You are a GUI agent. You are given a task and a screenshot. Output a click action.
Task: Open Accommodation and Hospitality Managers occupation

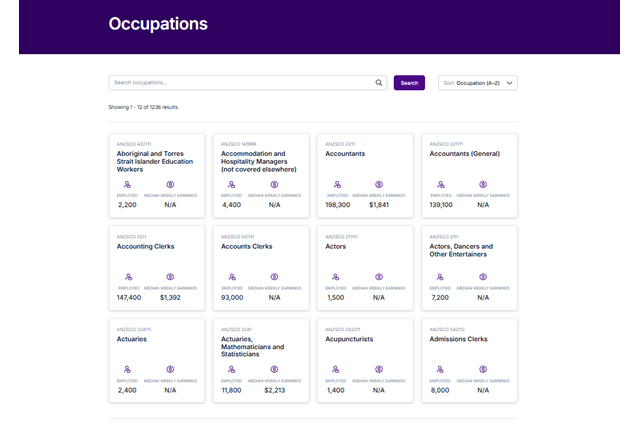(259, 161)
